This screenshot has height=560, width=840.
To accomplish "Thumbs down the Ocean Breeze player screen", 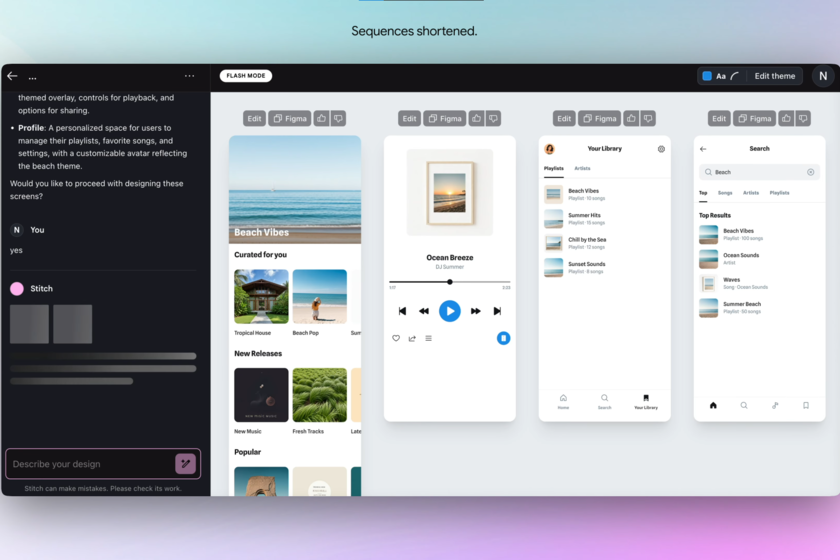I will (x=493, y=118).
